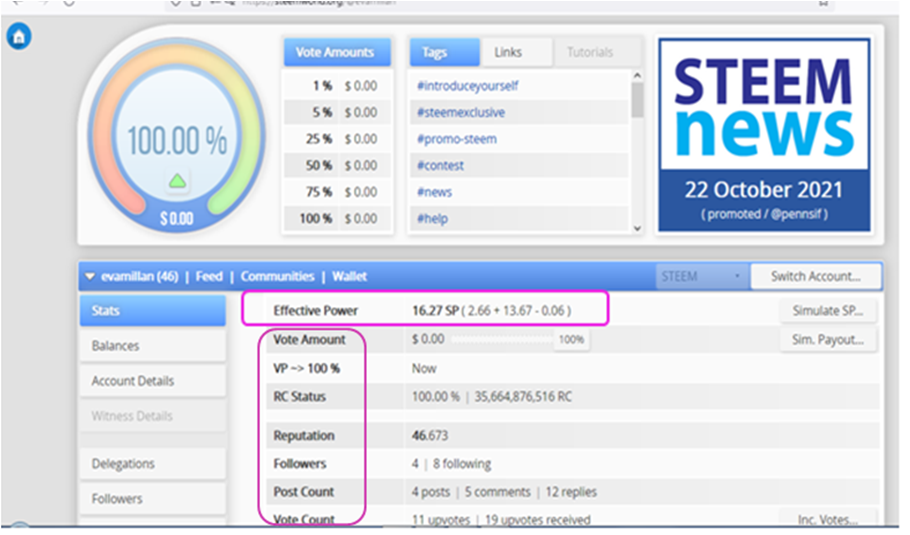This screenshot has width=910, height=535.
Task: Click the 'promoted / @pennsif' caption
Action: click(x=764, y=214)
